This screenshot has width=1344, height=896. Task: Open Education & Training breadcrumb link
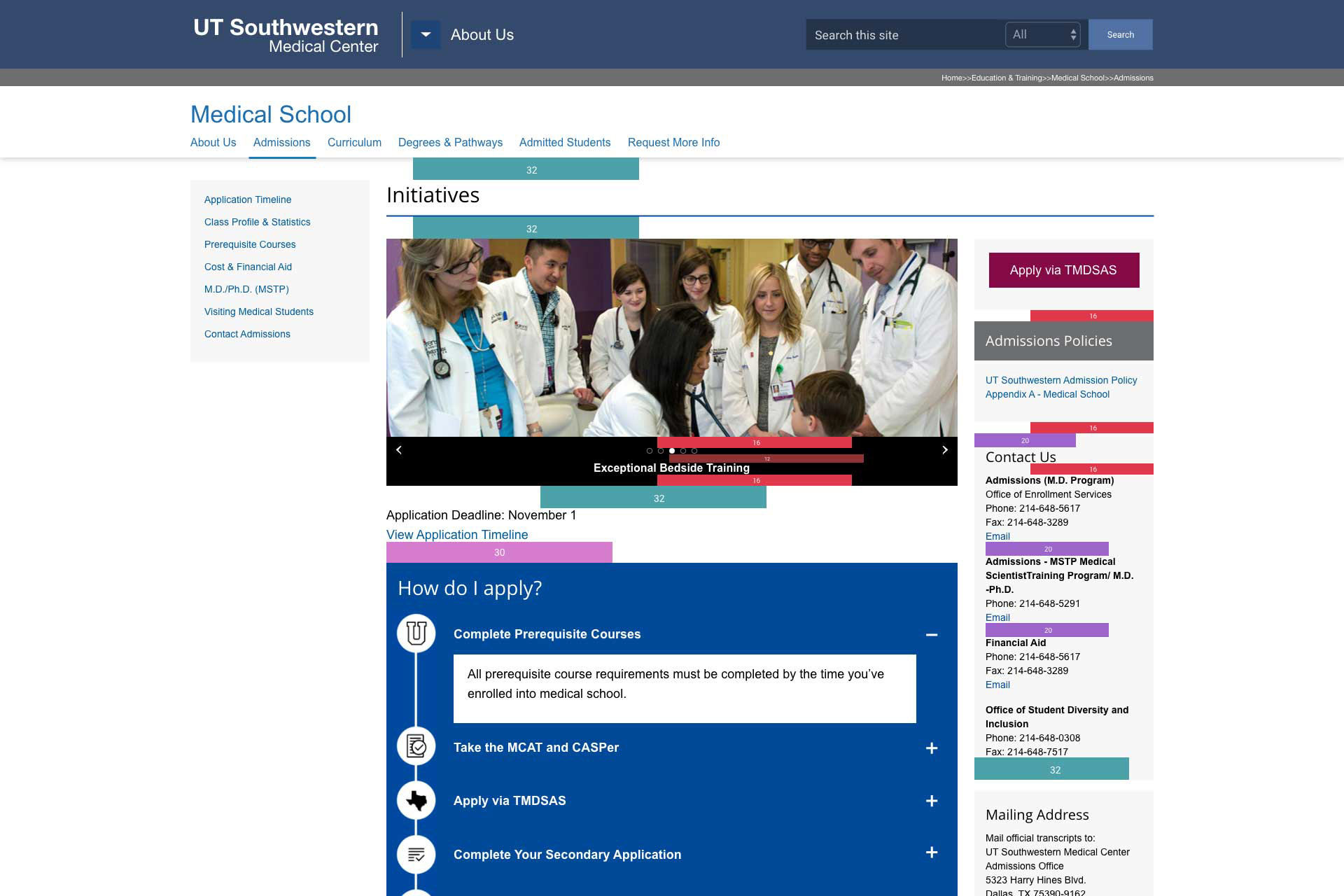pos(1007,78)
